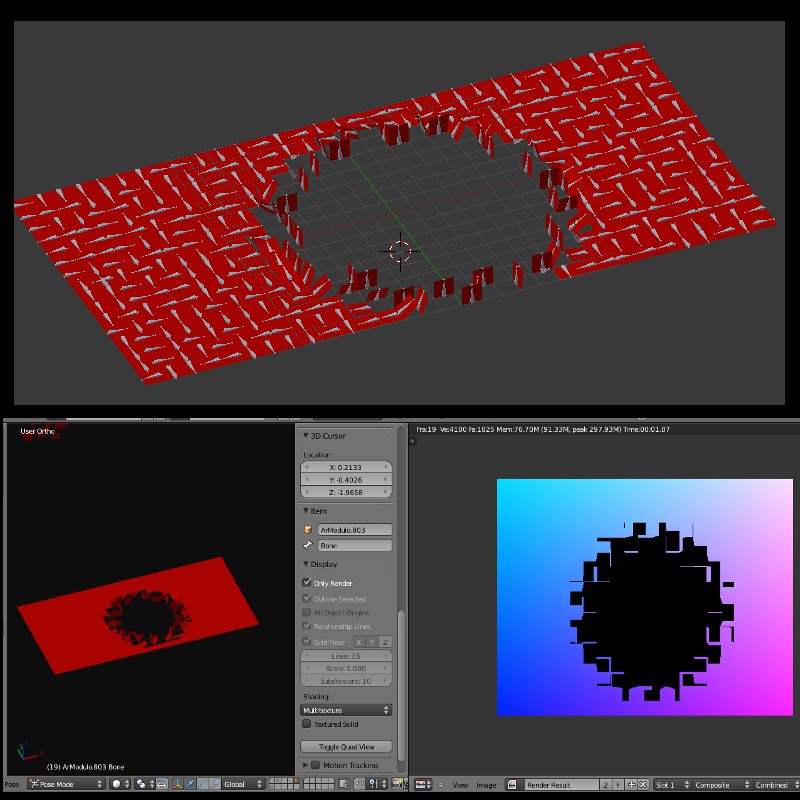This screenshot has height=800, width=800.
Task: Select the Translate manipulator icon
Action: [190, 784]
